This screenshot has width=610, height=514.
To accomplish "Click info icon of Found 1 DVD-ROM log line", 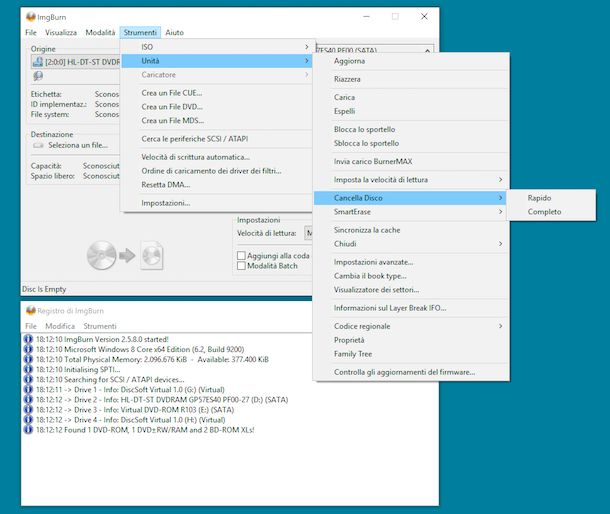I will (28, 430).
